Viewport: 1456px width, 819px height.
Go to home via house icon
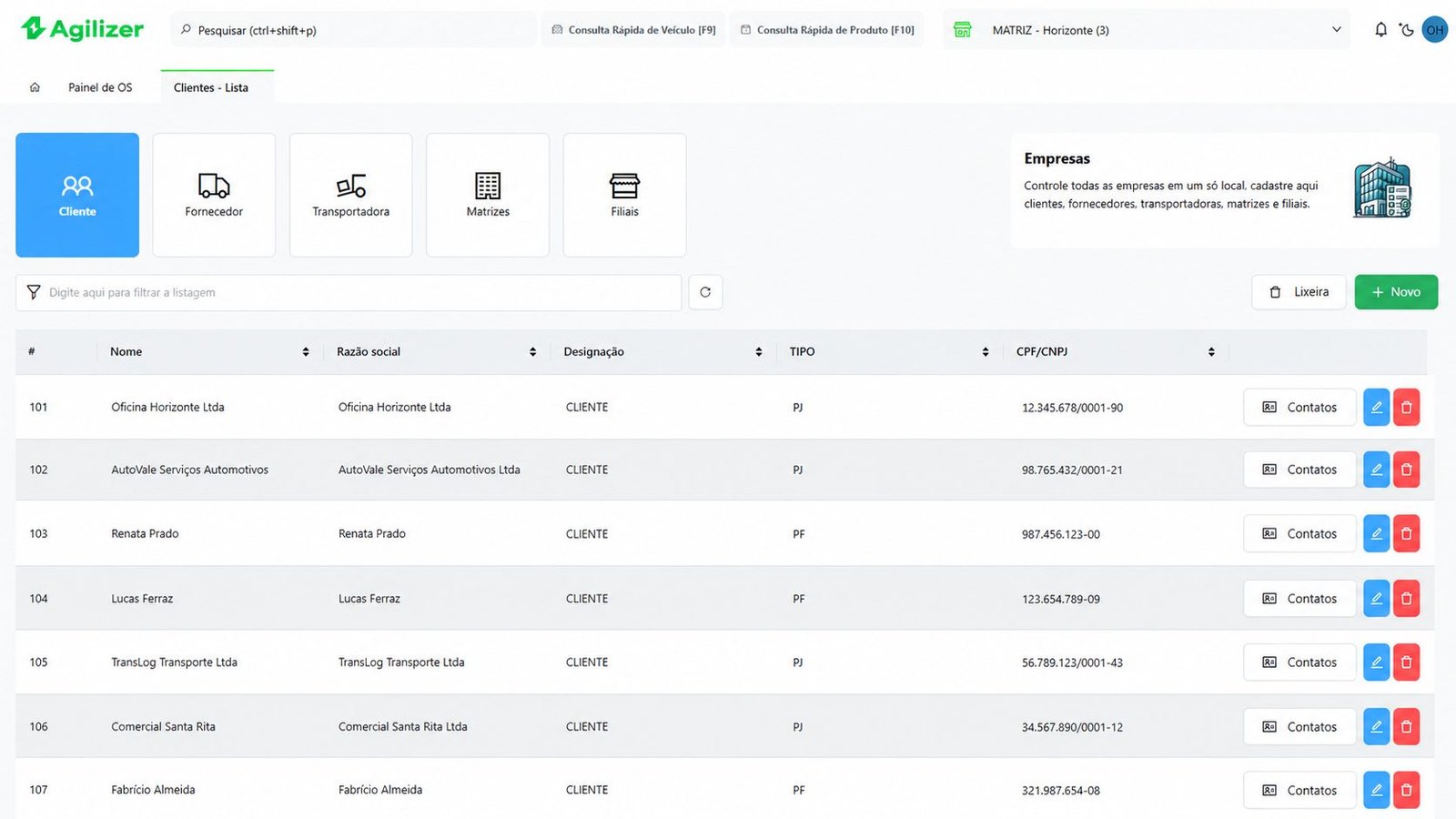(x=35, y=87)
